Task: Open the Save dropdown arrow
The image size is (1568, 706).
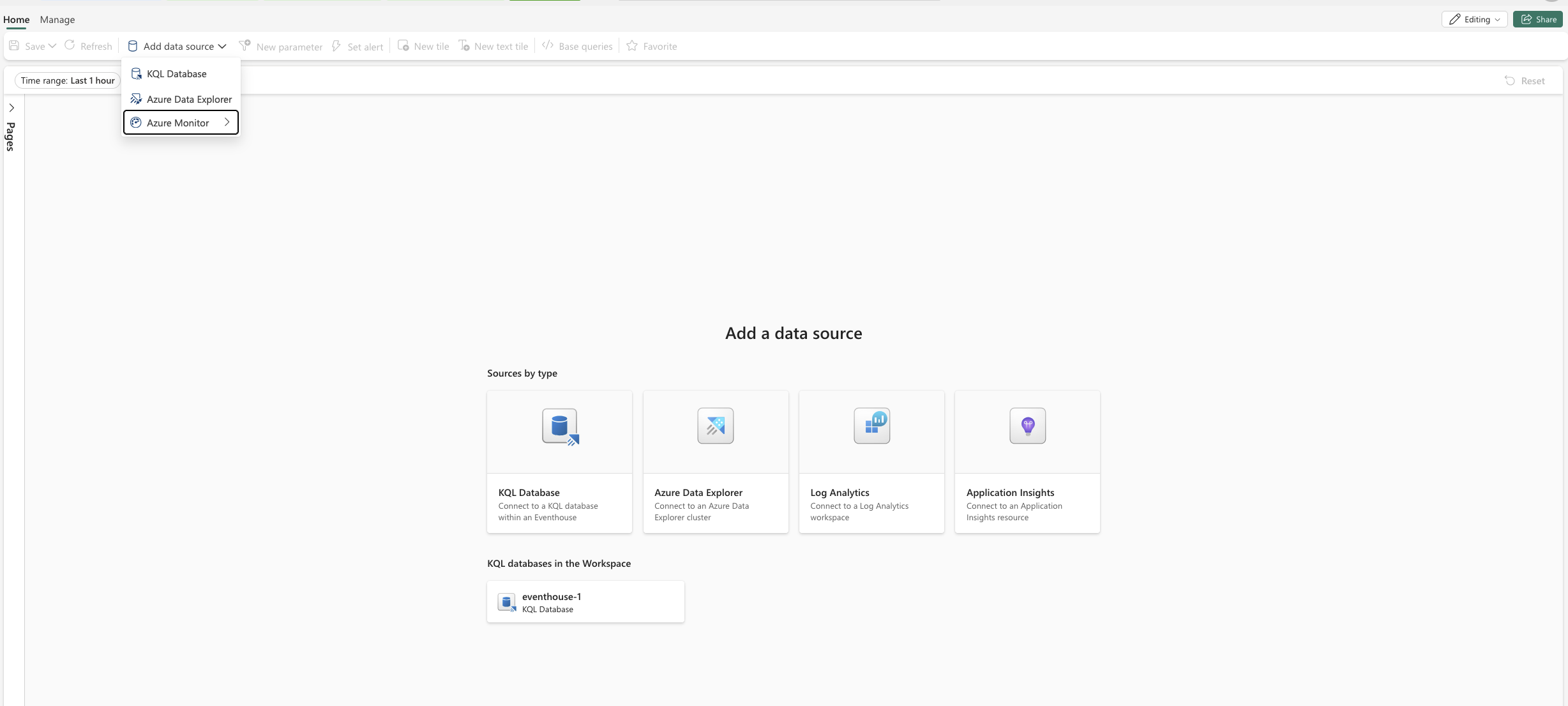Action: tap(52, 46)
